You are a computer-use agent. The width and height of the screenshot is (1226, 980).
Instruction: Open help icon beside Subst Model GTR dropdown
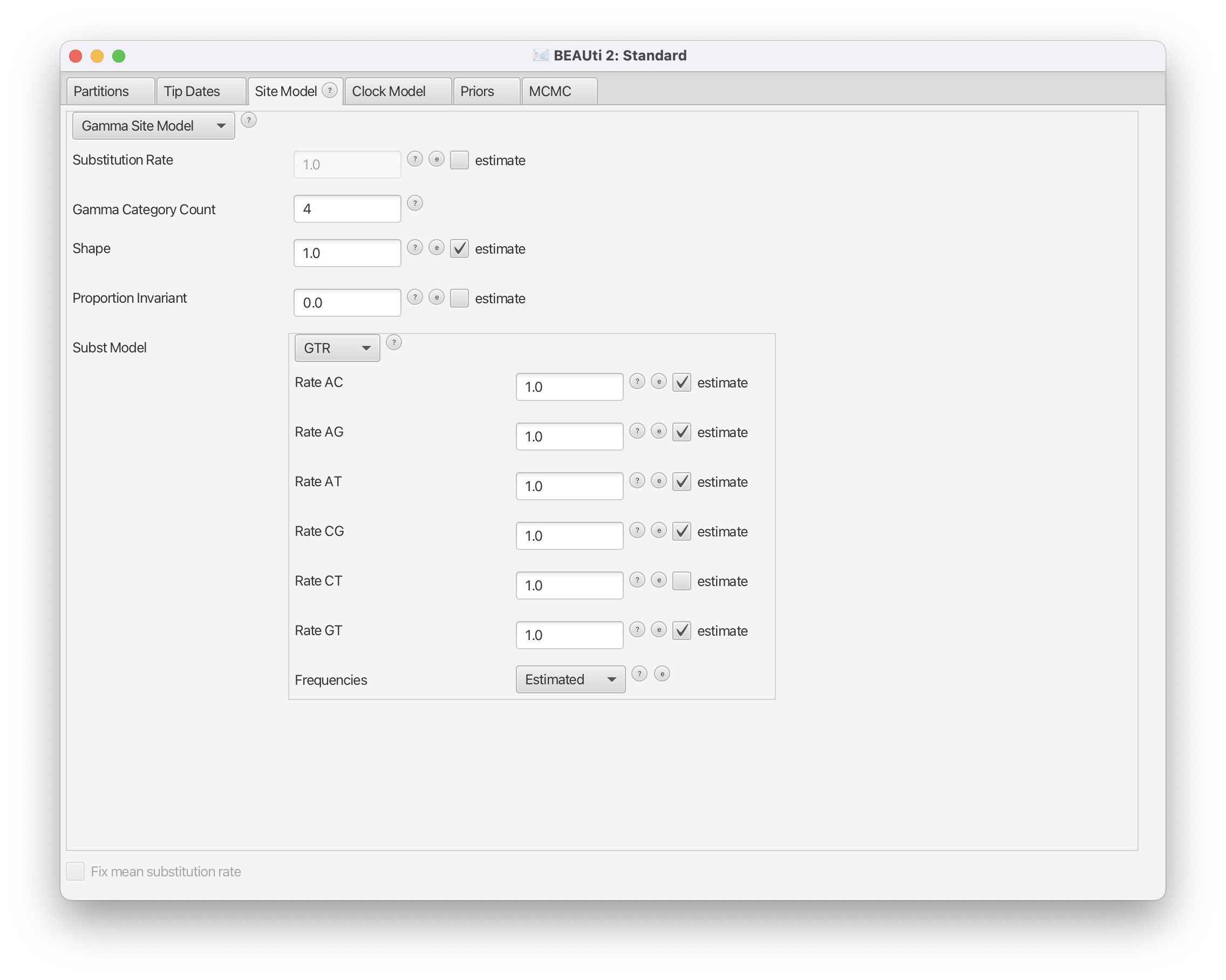(x=393, y=342)
